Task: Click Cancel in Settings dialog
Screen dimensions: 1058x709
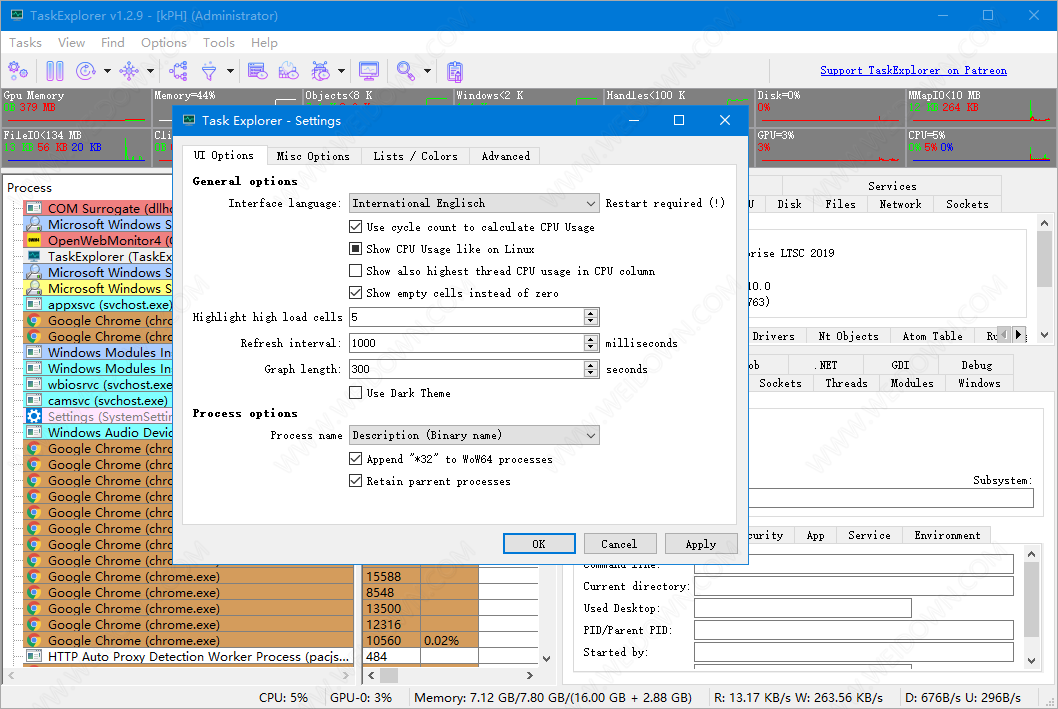Action: tap(619, 544)
